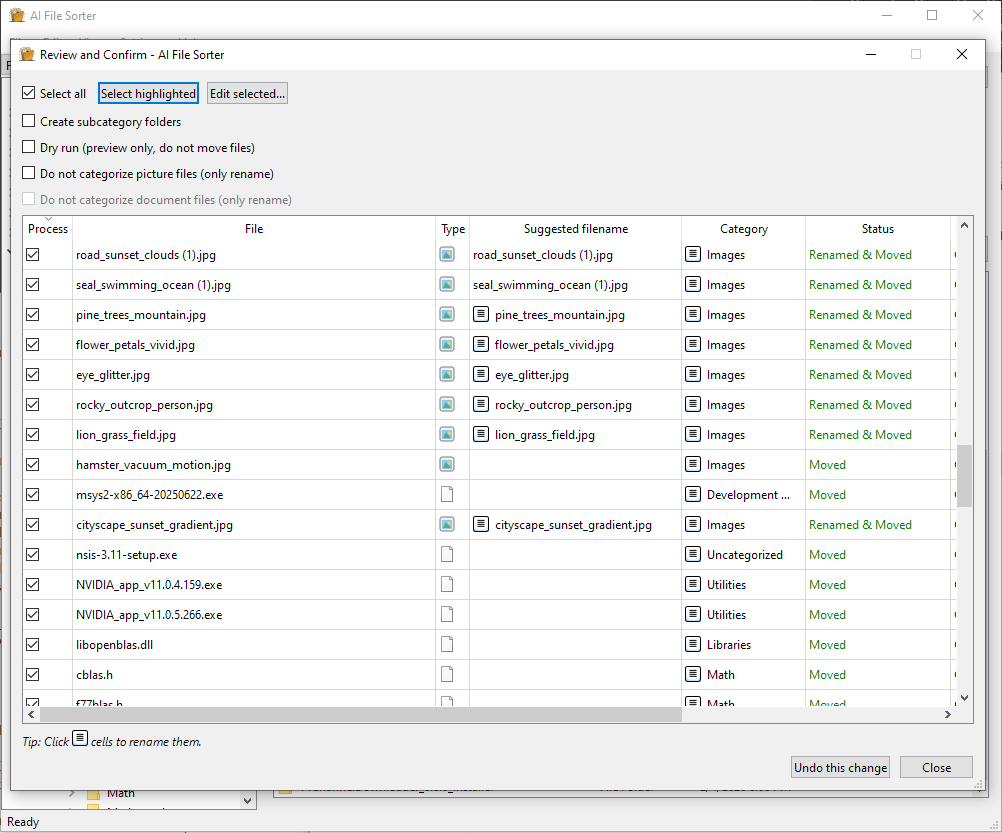Click the Uncategorized category icon for nsis-3.11-setup.exe

[691, 554]
